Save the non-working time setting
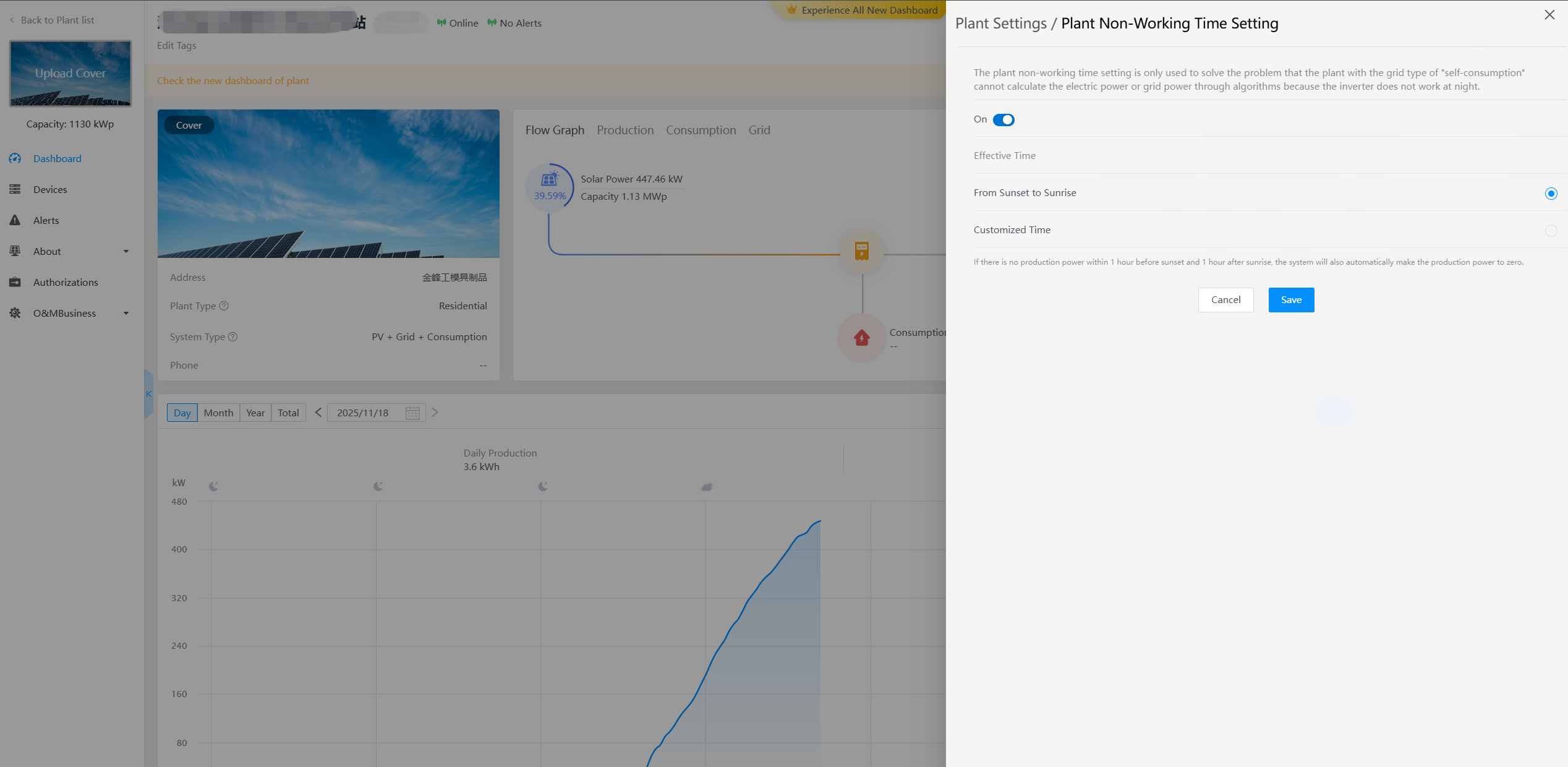The height and width of the screenshot is (767, 1568). (x=1291, y=300)
